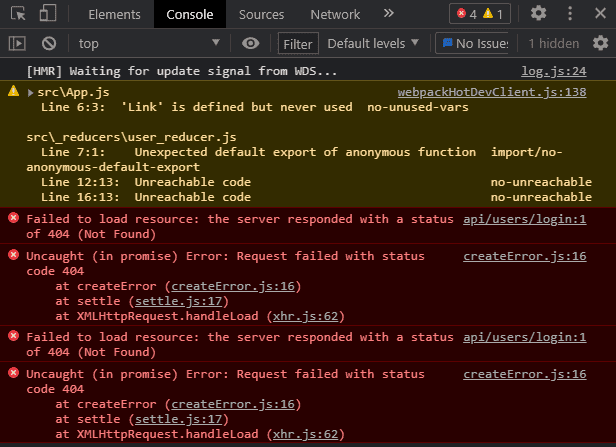Open the top JavaScript context dropdown
Image resolution: width=616 pixels, height=447 pixels.
148,43
